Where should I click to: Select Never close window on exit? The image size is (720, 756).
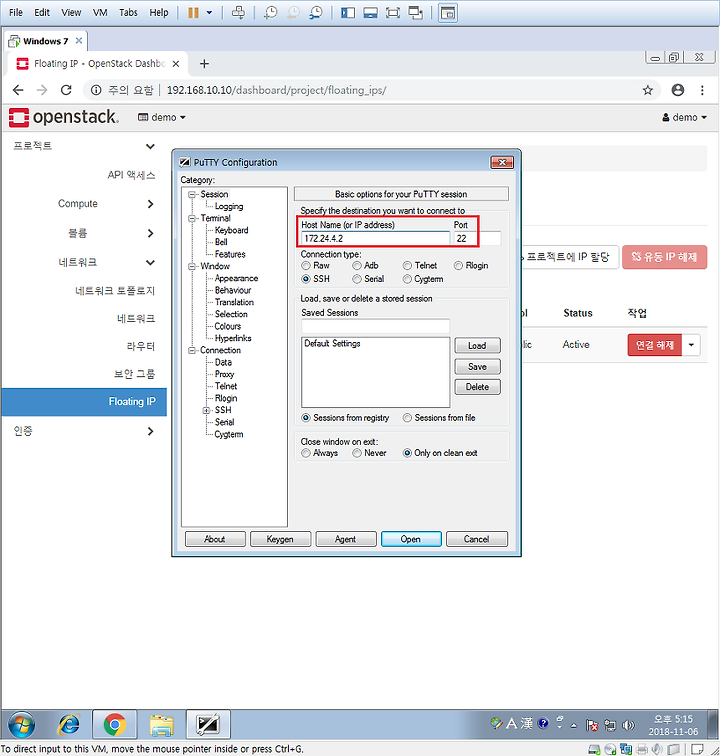[x=369, y=453]
